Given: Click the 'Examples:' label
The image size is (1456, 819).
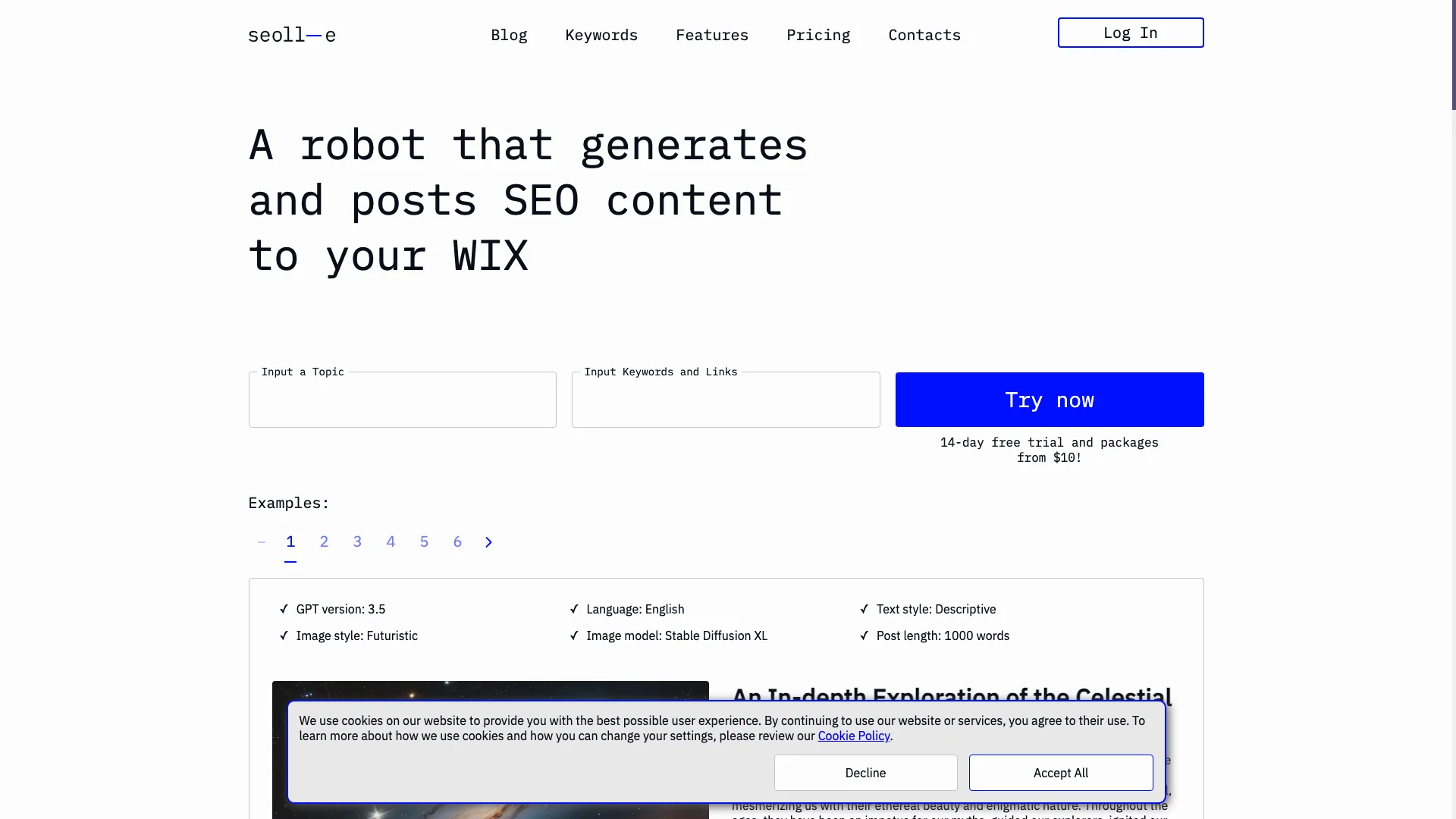Looking at the screenshot, I should click(x=289, y=503).
